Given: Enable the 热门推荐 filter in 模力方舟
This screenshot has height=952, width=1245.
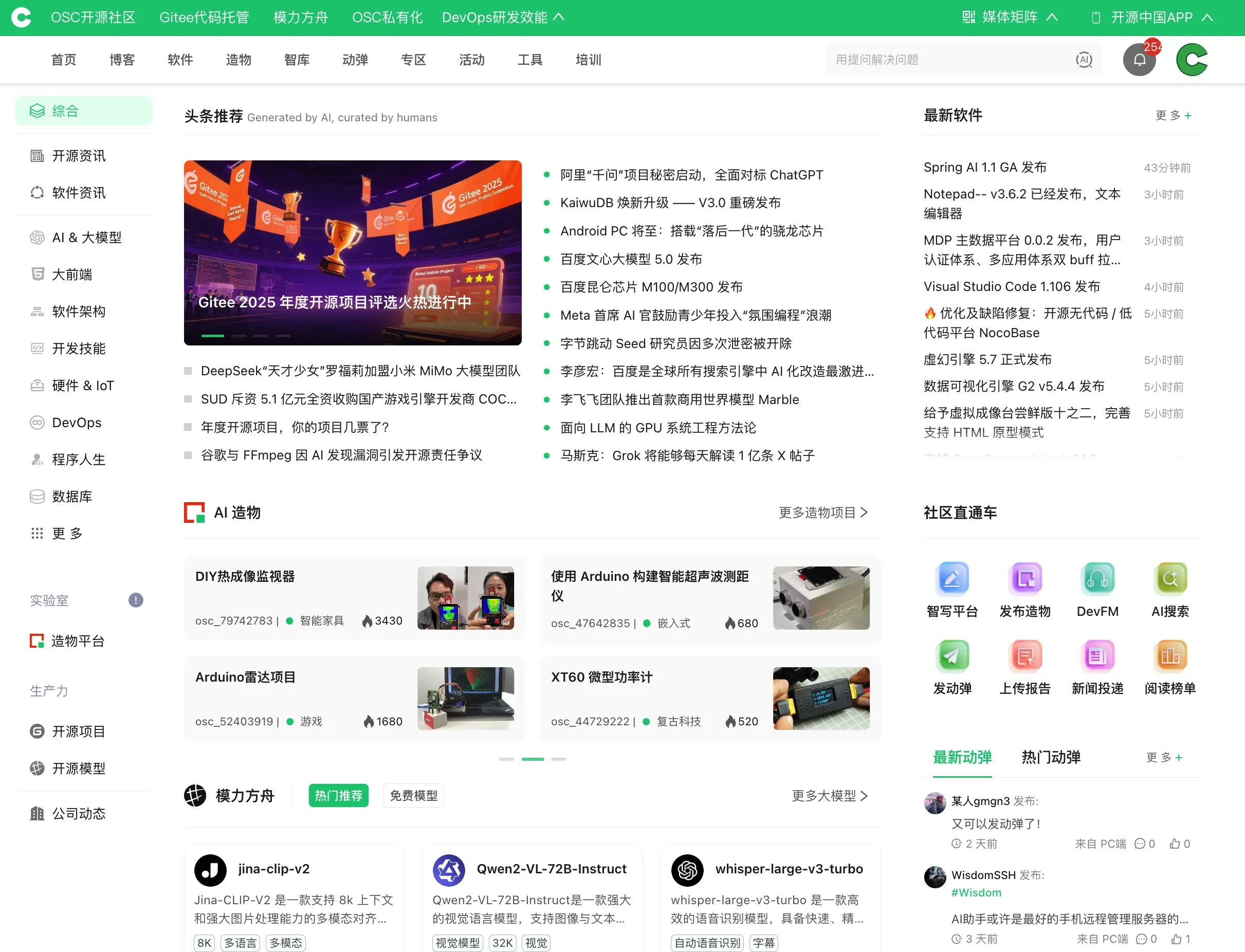Looking at the screenshot, I should pos(338,796).
